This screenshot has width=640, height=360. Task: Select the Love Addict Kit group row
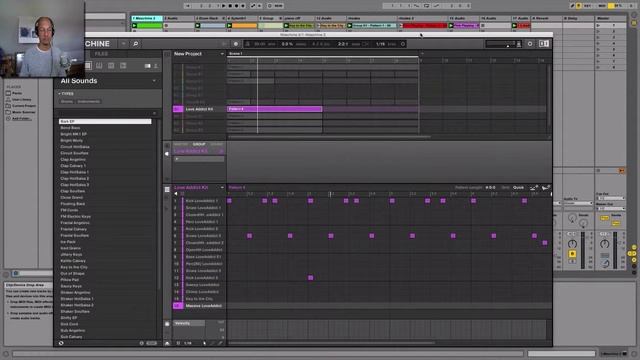pyautogui.click(x=199, y=109)
